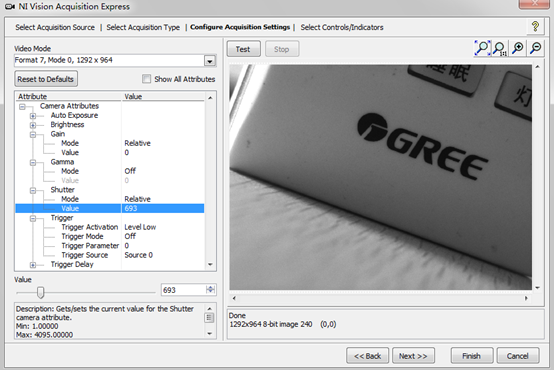Click the zoom out magnifier icon
This screenshot has height=370, width=554.
click(x=536, y=48)
